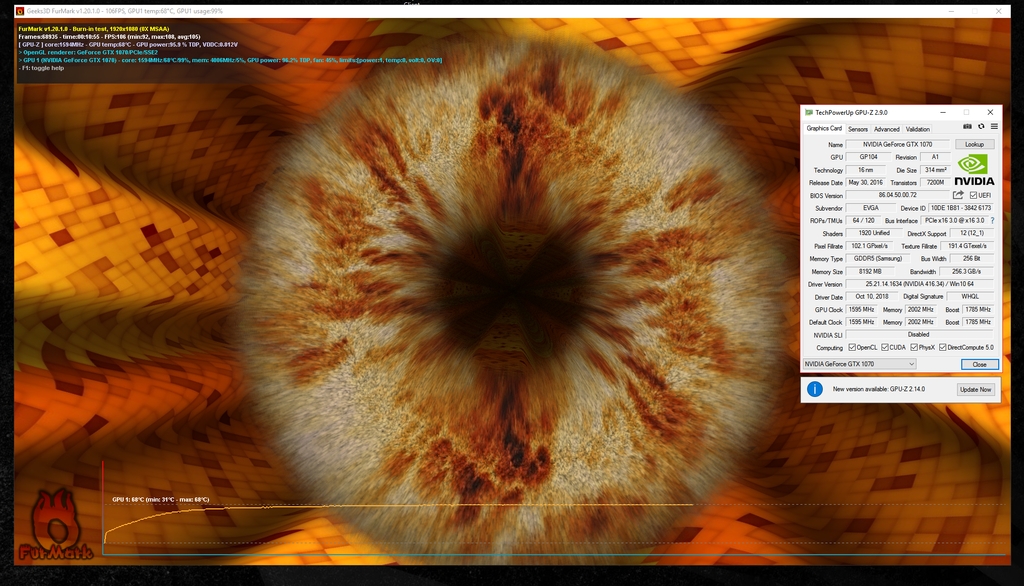Image resolution: width=1024 pixels, height=586 pixels.
Task: Open the GPU-Z hamburger menu
Action: coord(994,127)
